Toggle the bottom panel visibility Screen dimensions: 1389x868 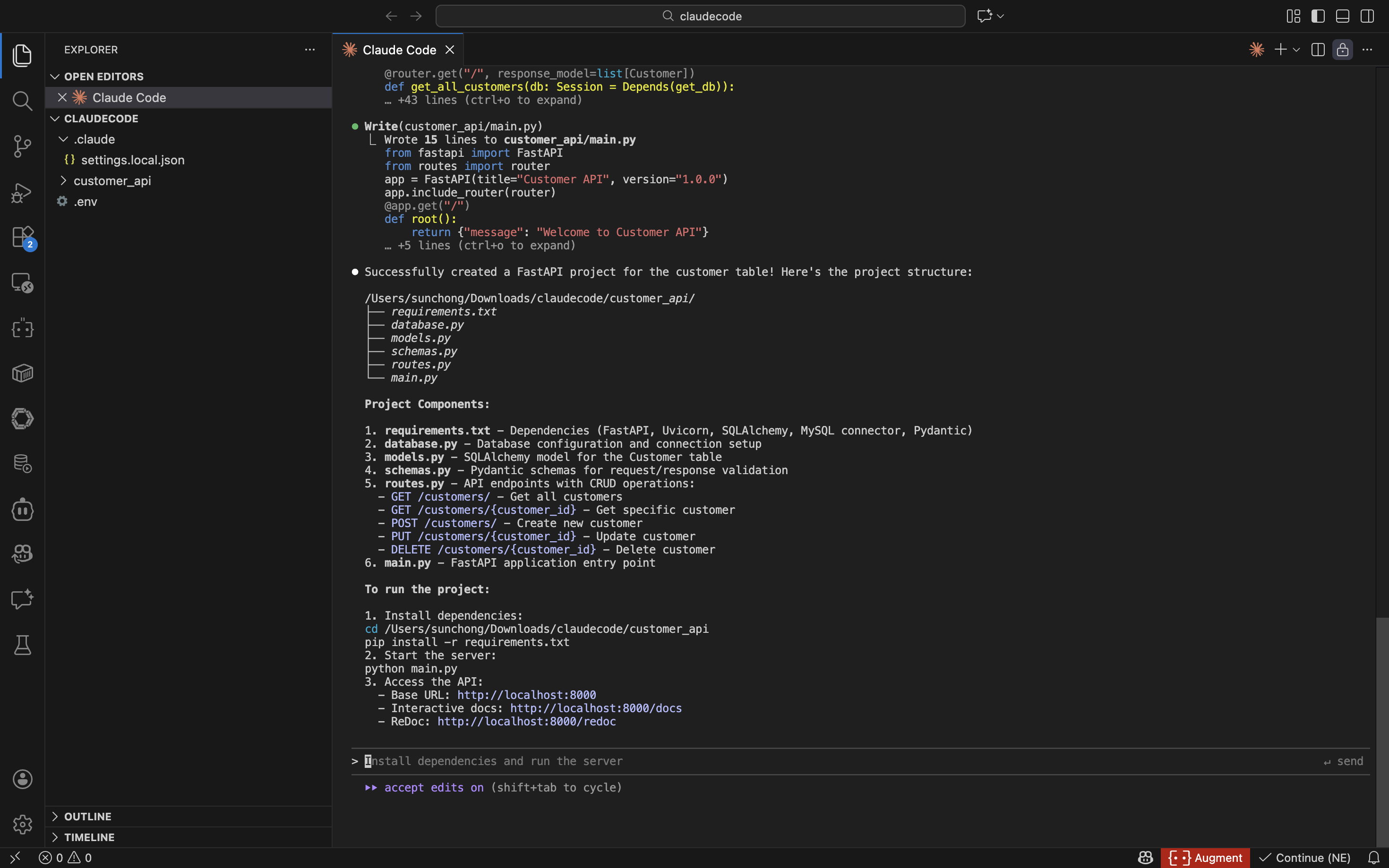pyautogui.click(x=1343, y=16)
